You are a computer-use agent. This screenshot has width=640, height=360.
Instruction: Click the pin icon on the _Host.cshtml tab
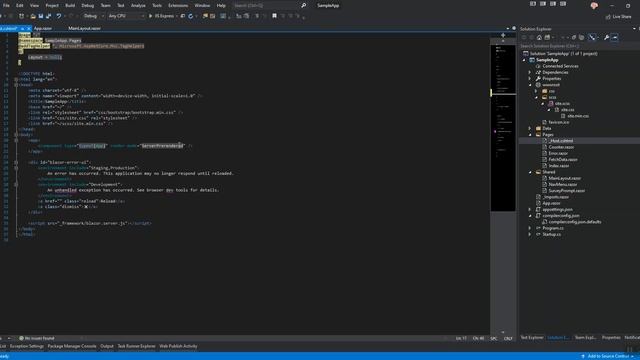point(22,29)
